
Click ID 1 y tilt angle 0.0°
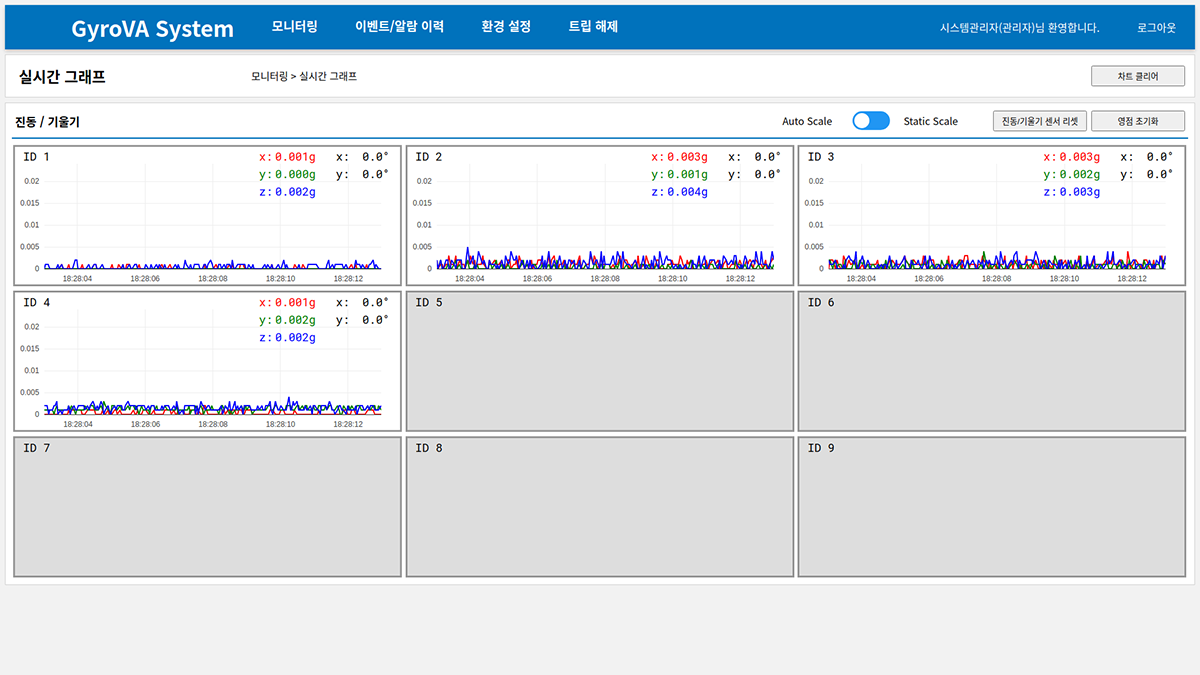[362, 175]
